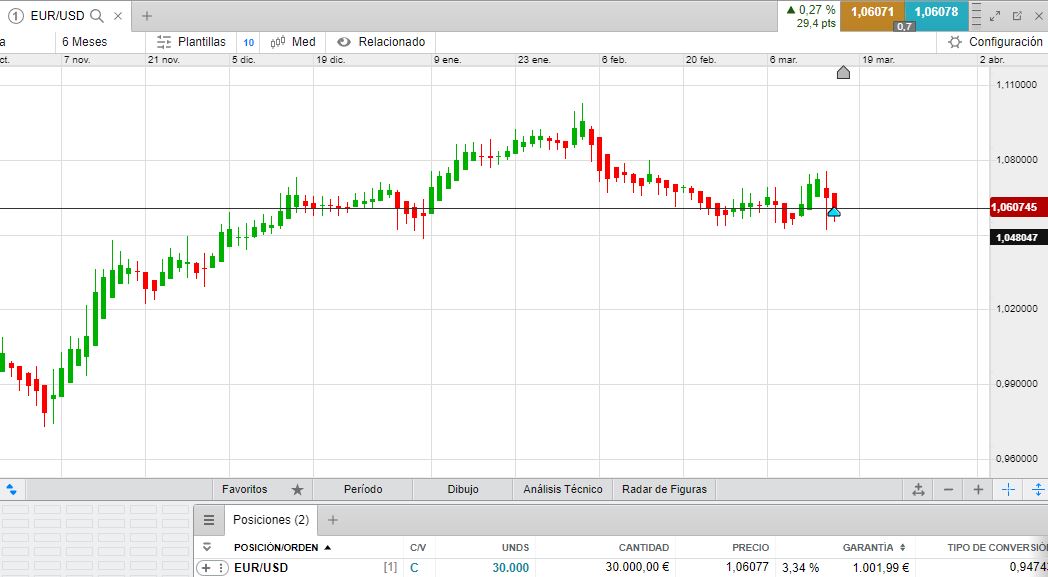
Task: Click TIPO DE CONVERSIÓN column header
Action: coord(997,548)
